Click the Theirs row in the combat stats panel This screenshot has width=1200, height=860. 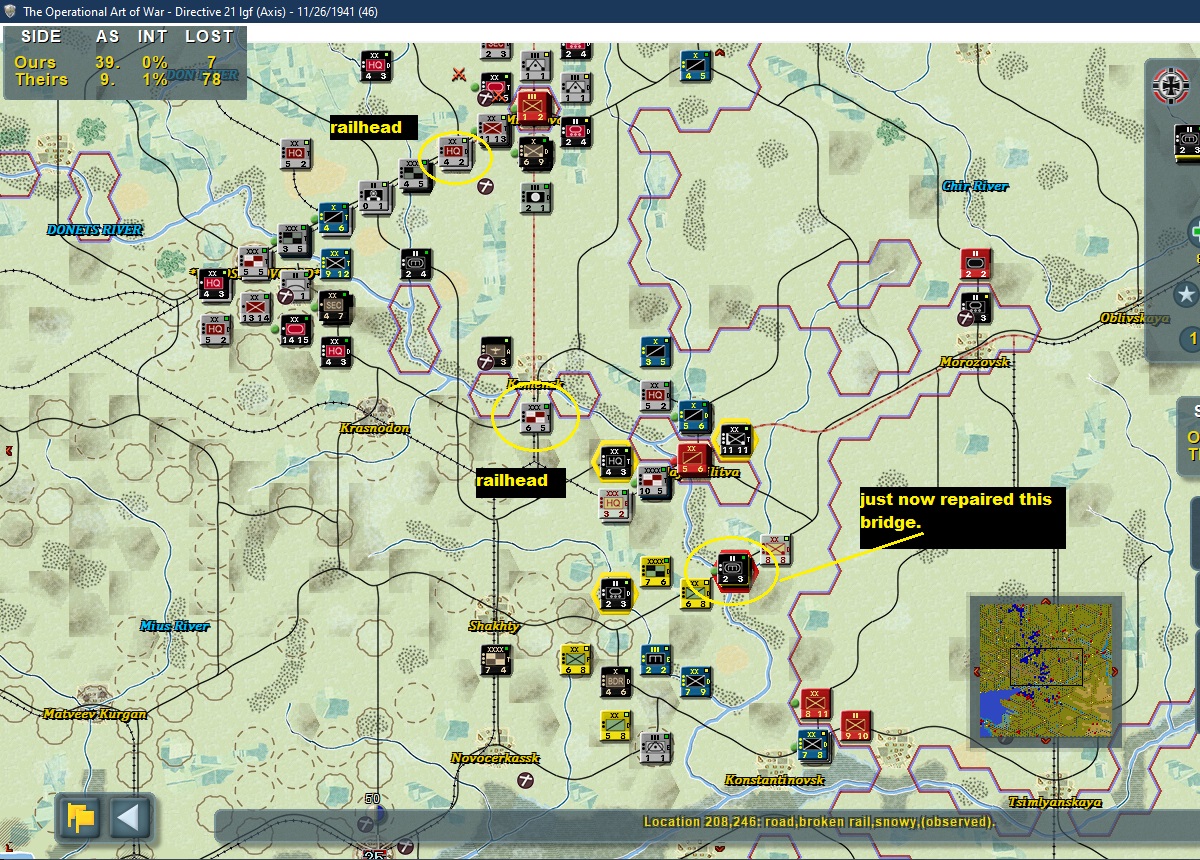[123, 80]
